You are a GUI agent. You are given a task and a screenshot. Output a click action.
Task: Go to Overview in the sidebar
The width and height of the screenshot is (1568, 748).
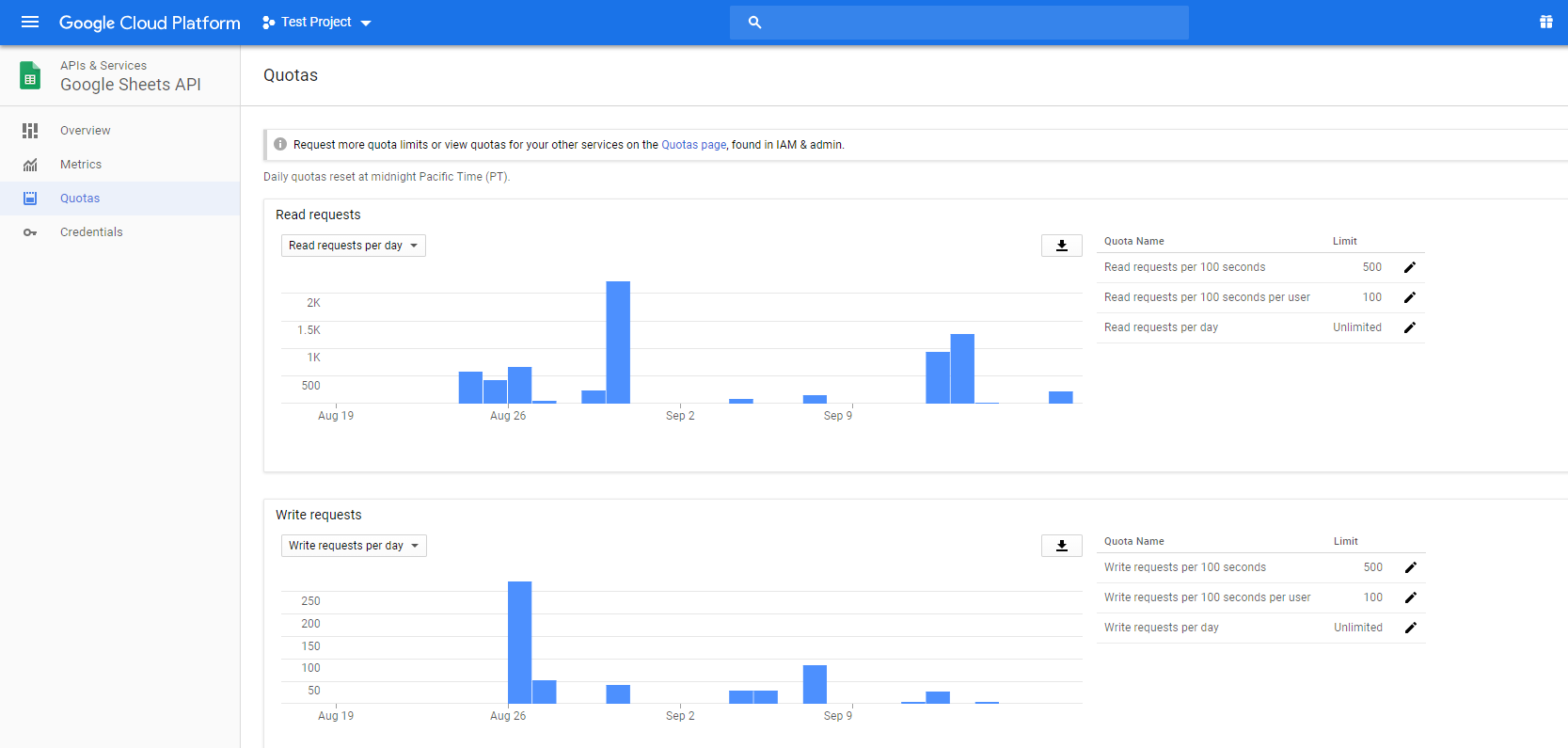(x=85, y=131)
